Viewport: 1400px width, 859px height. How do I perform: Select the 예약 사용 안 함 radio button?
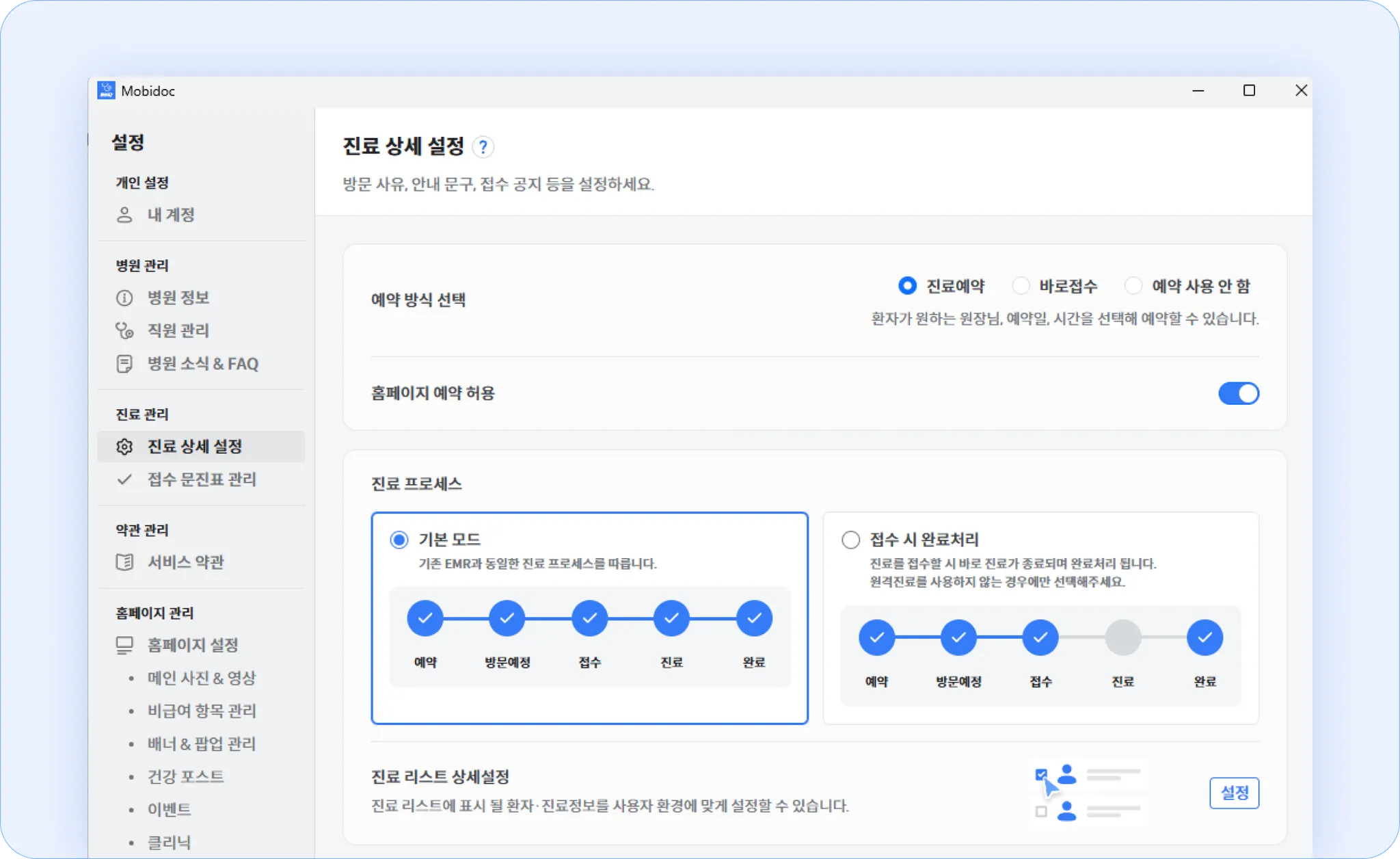[1133, 286]
